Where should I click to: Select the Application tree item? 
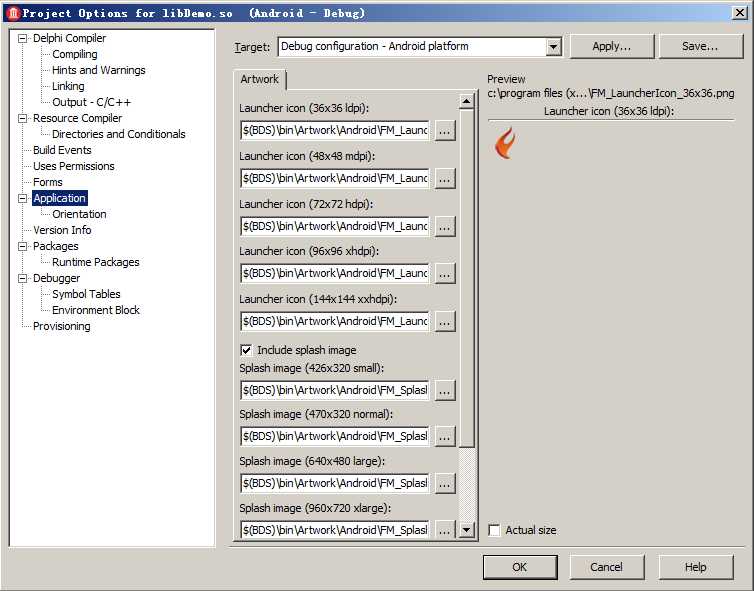(x=60, y=198)
